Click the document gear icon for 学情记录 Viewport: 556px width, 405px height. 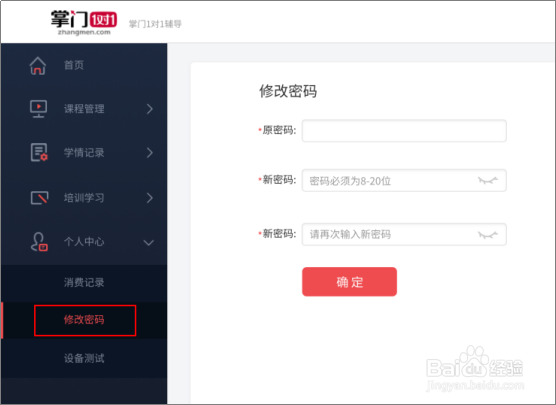[39, 152]
